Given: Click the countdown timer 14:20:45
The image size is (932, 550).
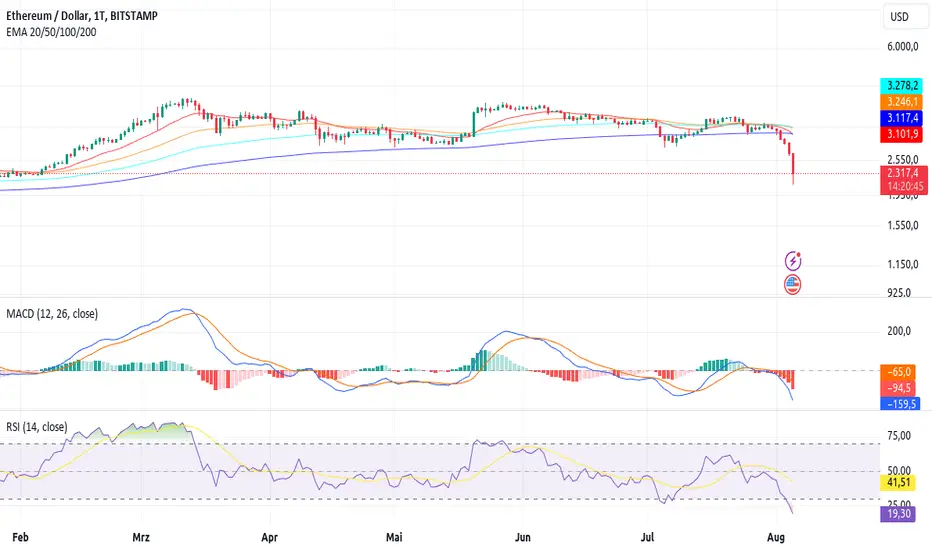Looking at the screenshot, I should point(905,187).
